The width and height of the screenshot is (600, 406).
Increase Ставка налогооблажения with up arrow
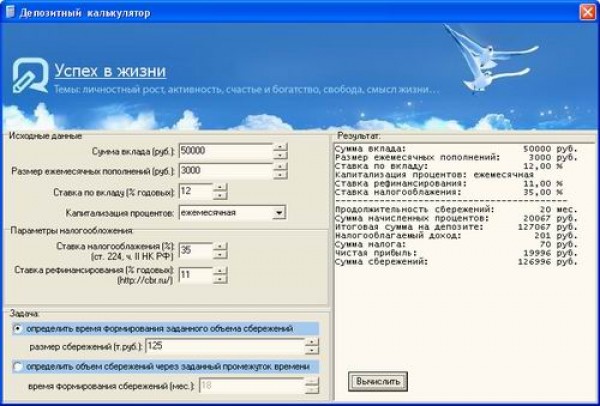click(x=220, y=246)
